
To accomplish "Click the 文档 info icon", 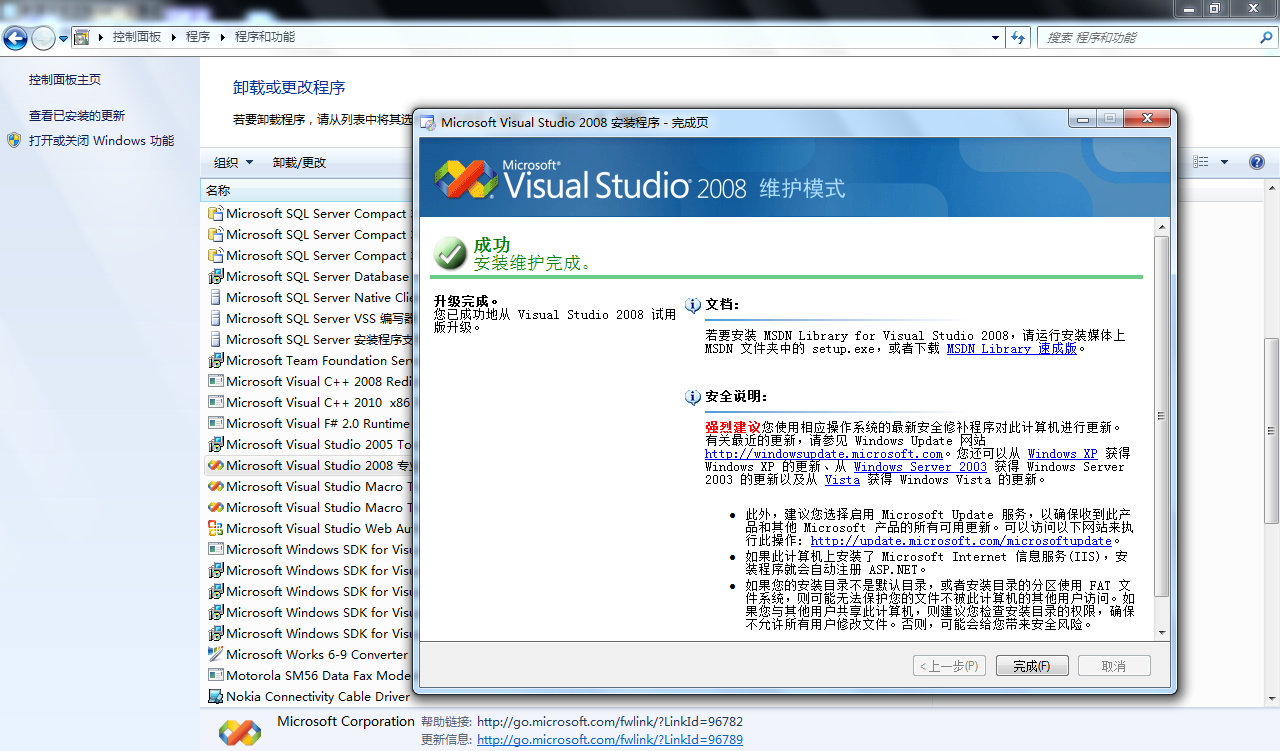I will 693,305.
